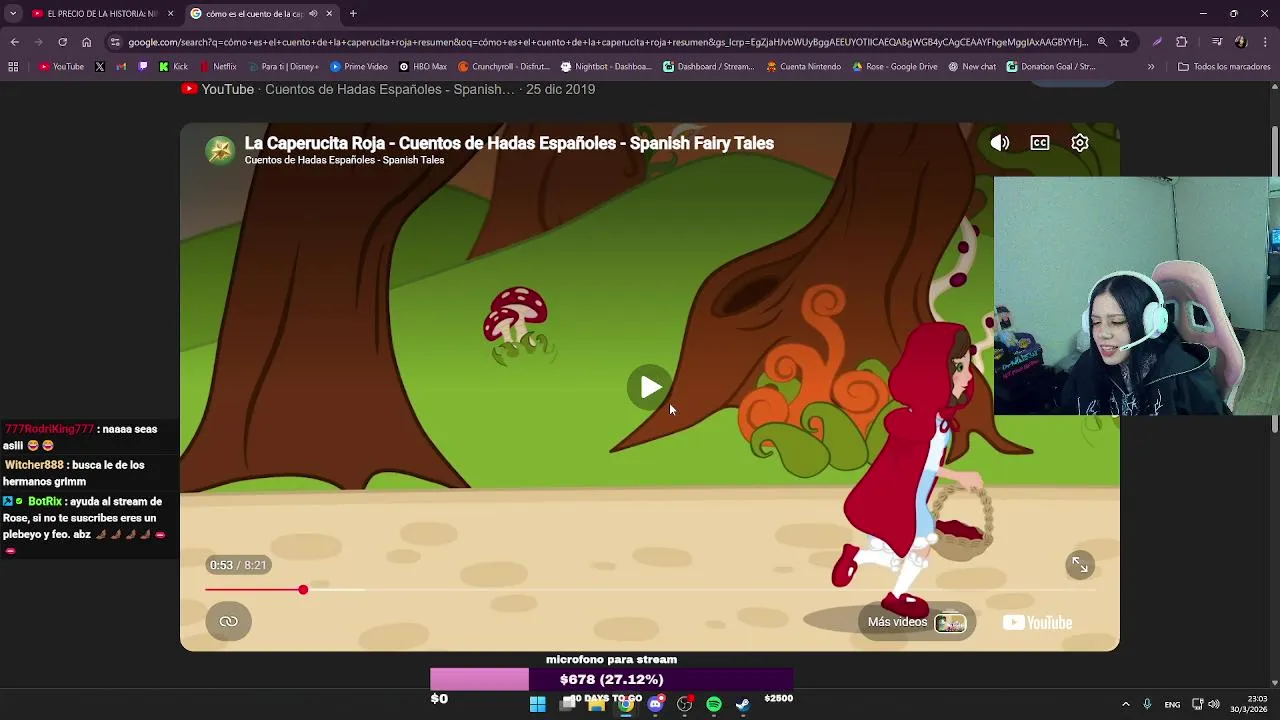The height and width of the screenshot is (720, 1280).
Task: Play the Caperucita Roja video
Action: tap(650, 388)
